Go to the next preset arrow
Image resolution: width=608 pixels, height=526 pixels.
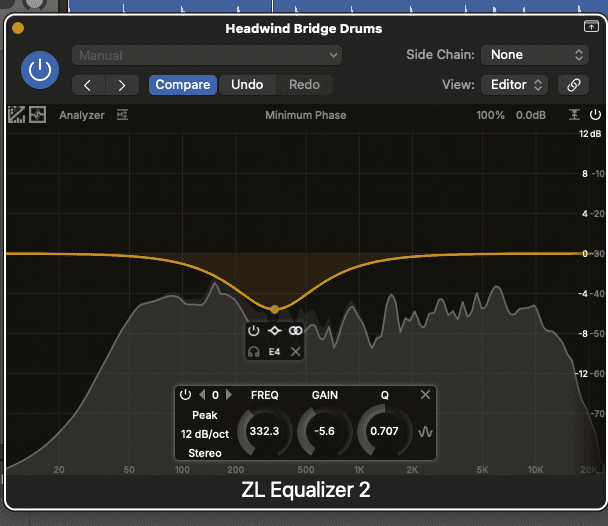122,85
